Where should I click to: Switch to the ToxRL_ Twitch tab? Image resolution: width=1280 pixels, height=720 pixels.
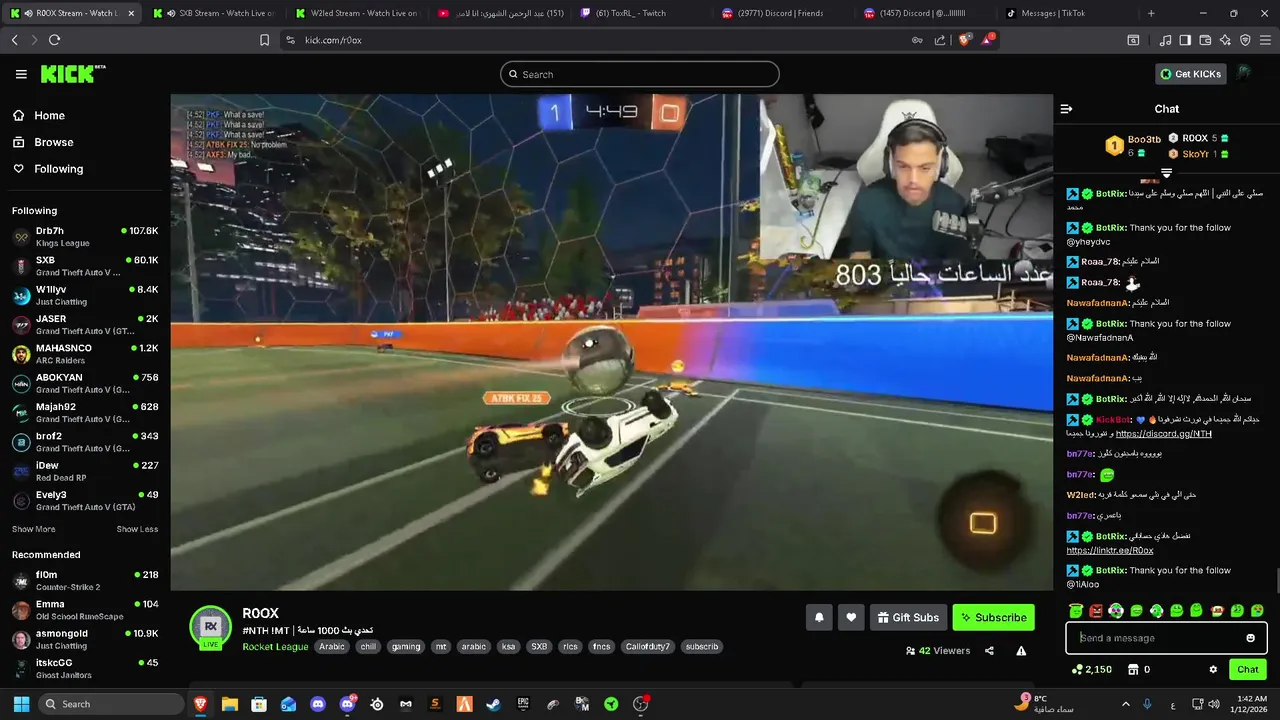(642, 13)
